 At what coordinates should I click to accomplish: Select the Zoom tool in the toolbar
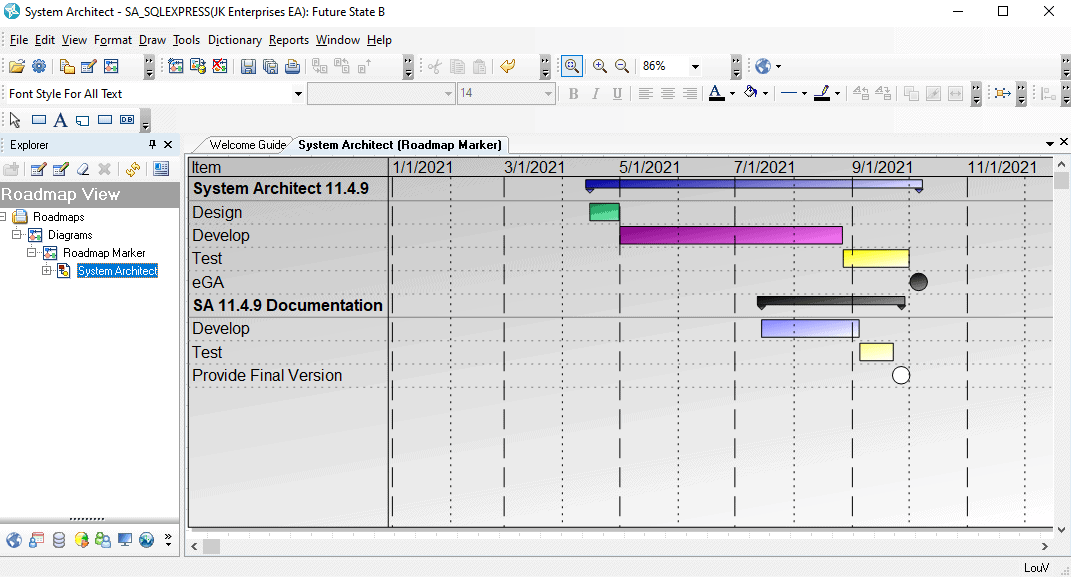[571, 66]
